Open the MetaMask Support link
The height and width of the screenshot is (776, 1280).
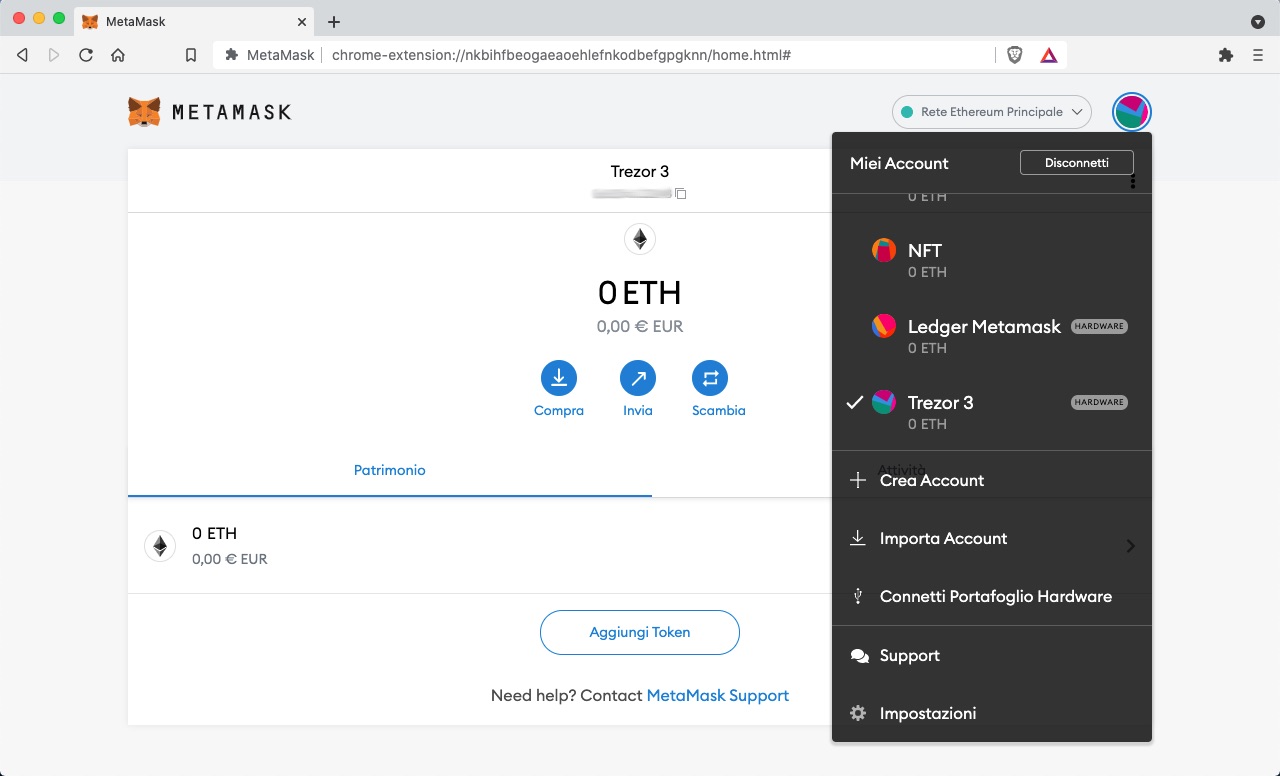coord(718,696)
